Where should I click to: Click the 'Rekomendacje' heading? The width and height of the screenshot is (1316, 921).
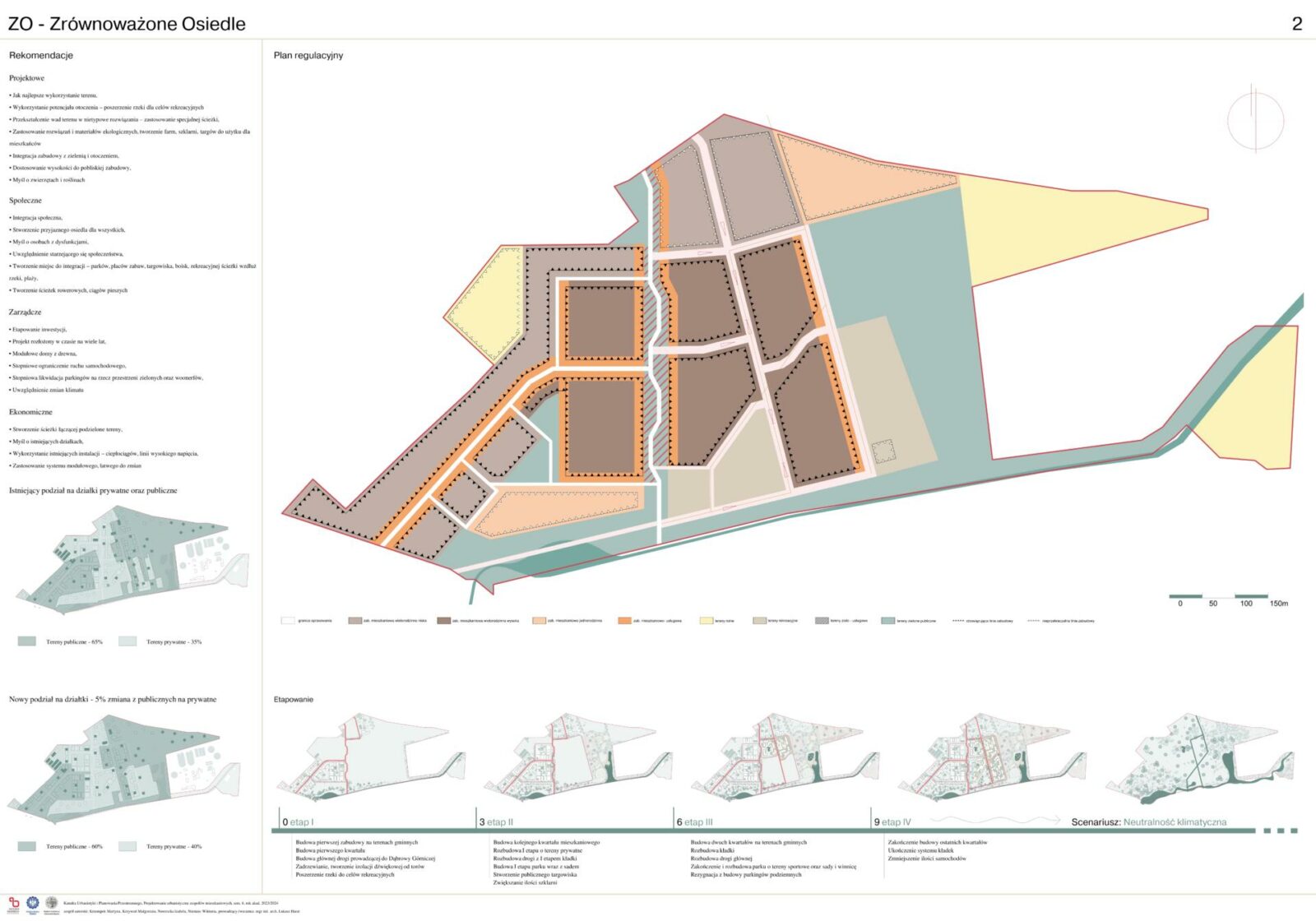[x=41, y=55]
